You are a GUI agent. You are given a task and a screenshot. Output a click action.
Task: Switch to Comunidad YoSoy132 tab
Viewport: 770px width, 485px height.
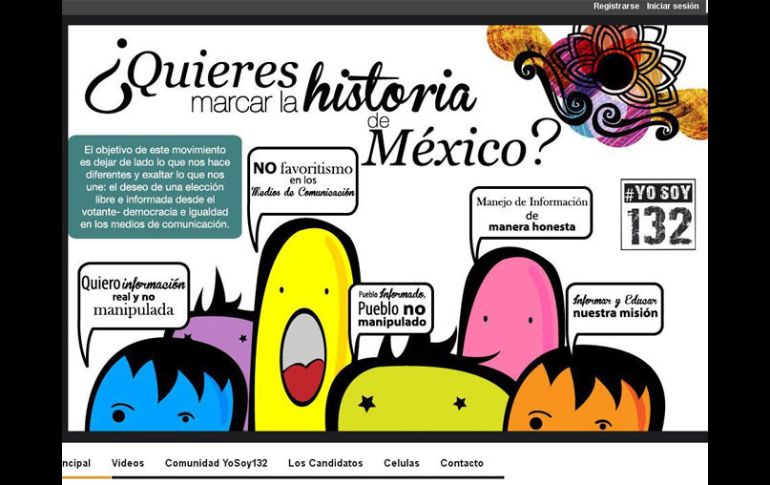click(x=215, y=463)
